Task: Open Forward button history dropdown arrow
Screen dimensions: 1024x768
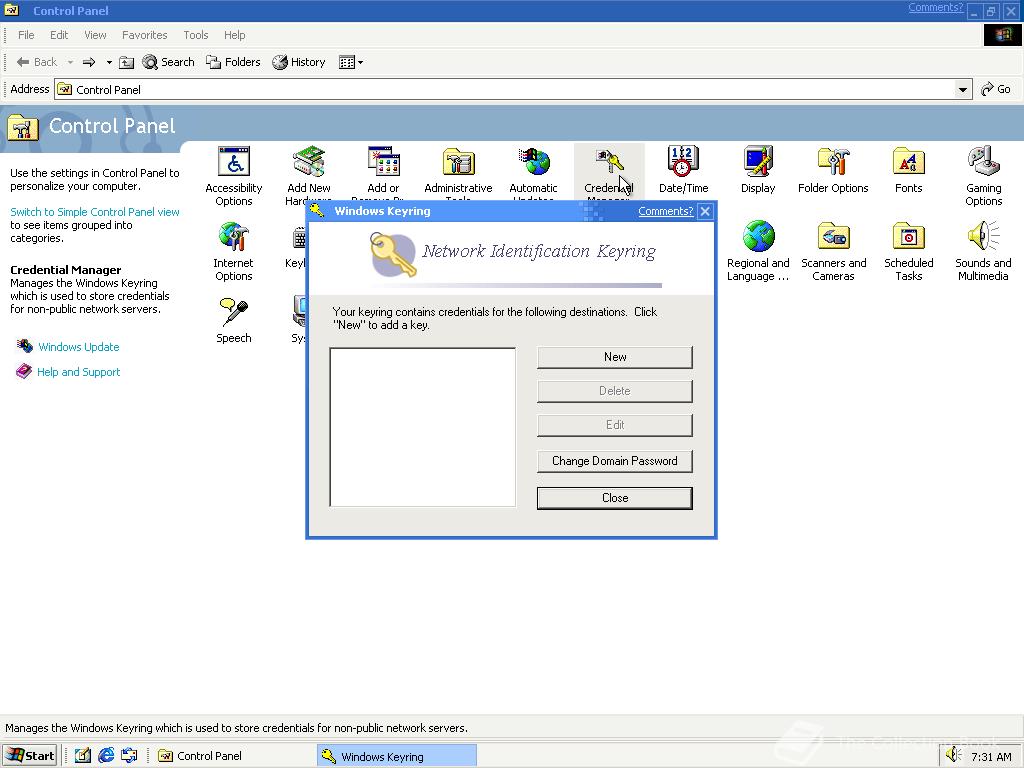Action: pyautogui.click(x=109, y=62)
